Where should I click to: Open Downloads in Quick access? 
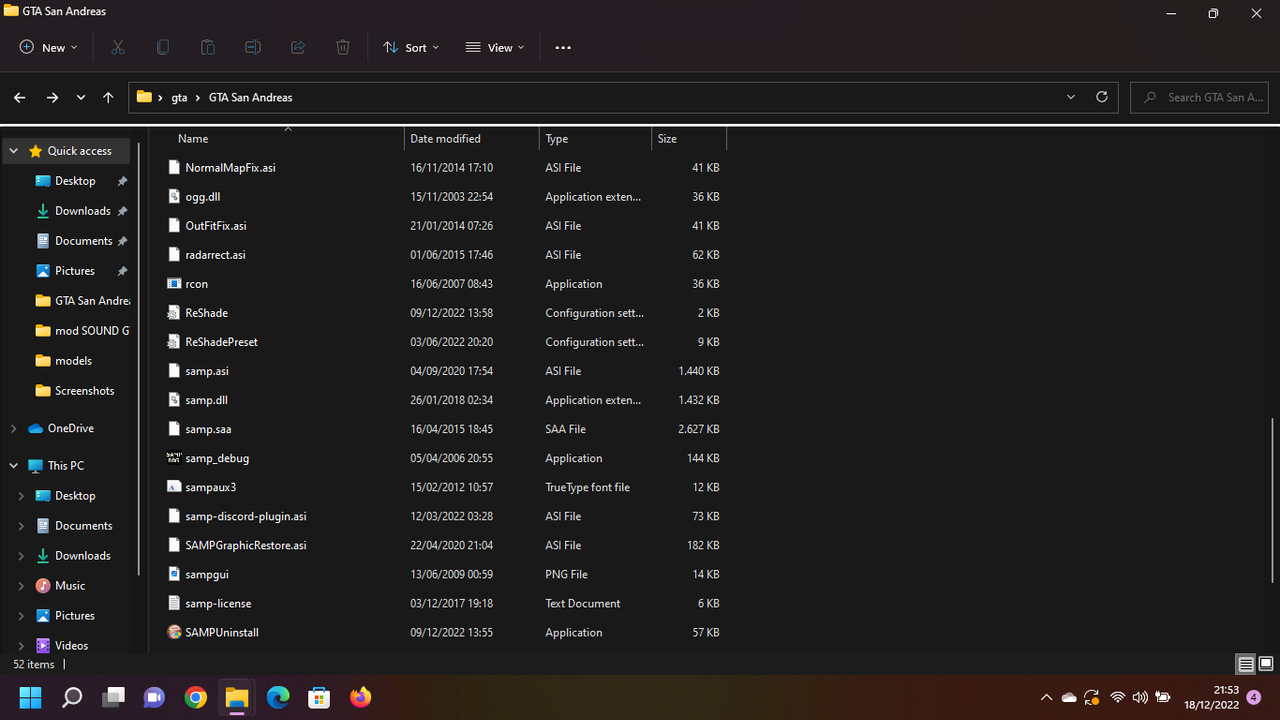pos(82,211)
